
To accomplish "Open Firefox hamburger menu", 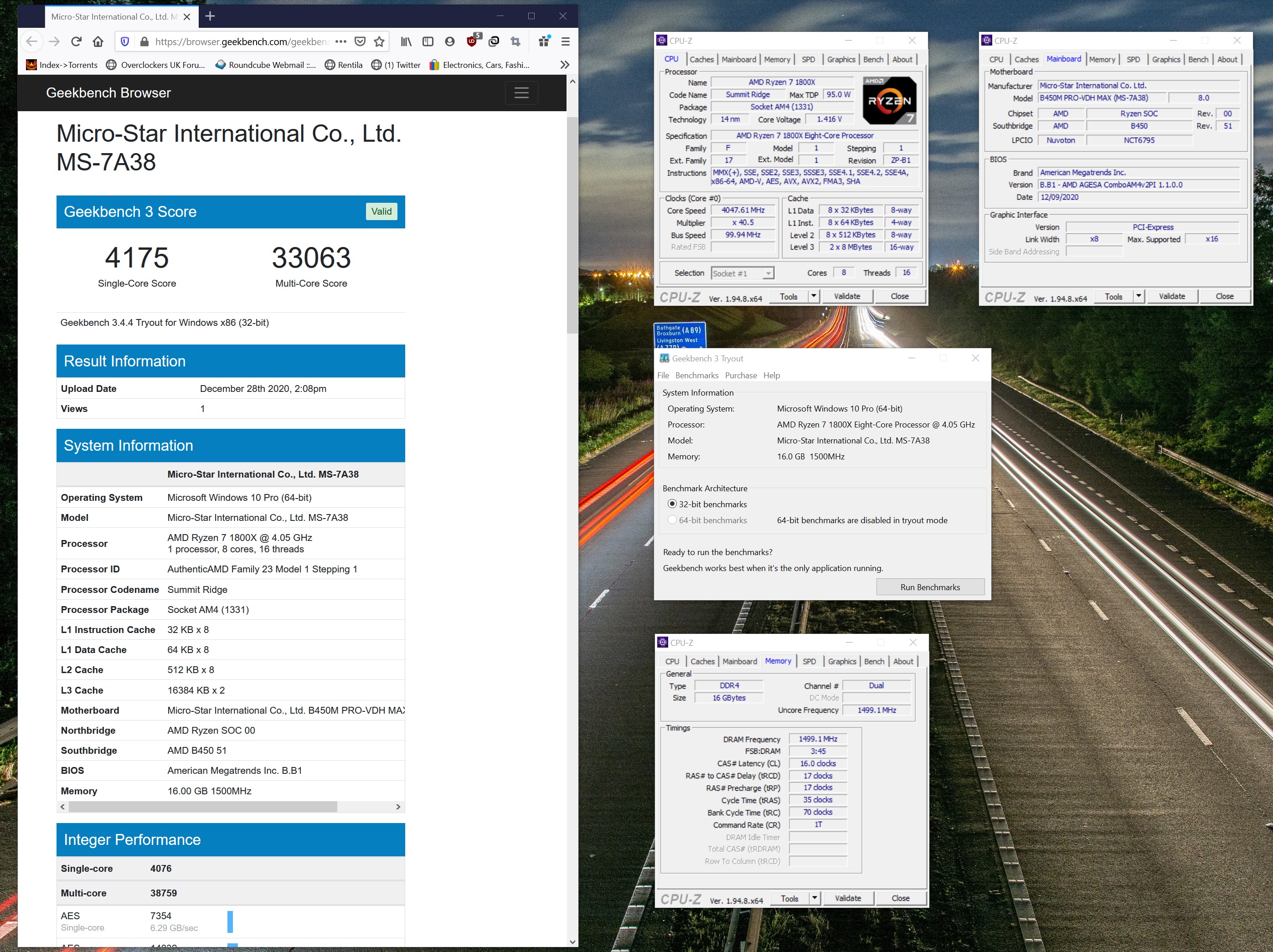I will 566,41.
